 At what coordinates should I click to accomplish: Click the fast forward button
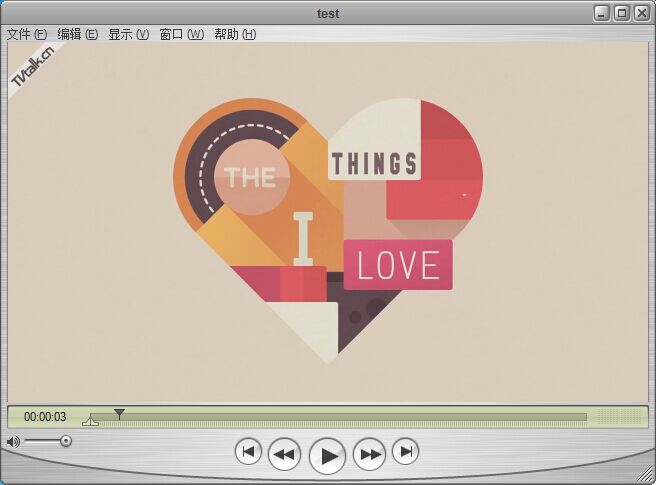369,454
